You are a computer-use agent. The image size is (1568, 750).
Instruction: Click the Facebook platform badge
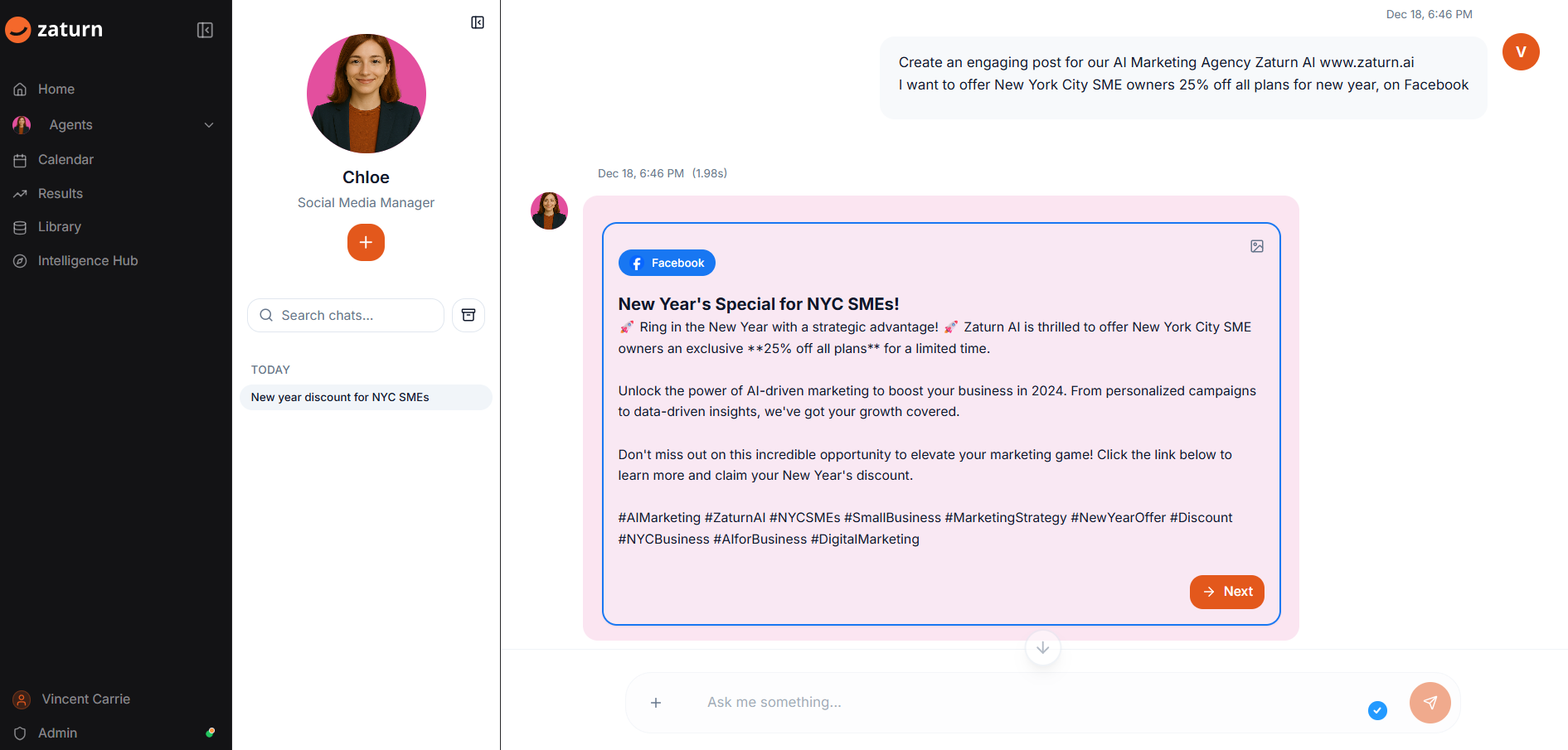[x=667, y=263]
